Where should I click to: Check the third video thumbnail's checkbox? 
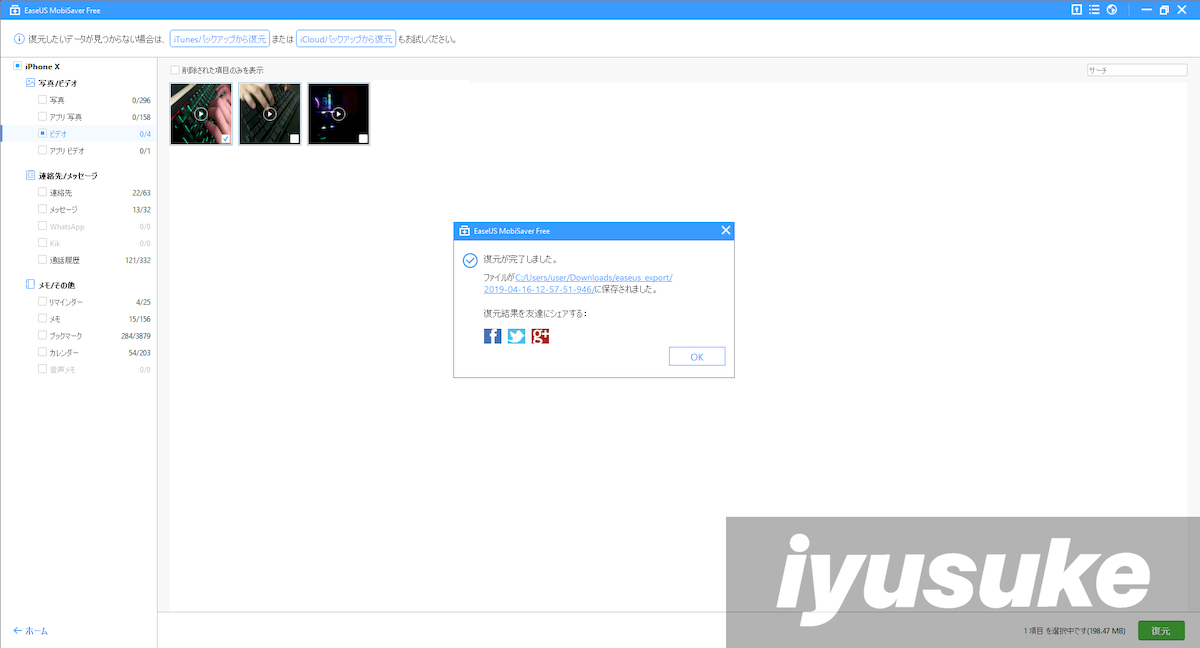pyautogui.click(x=363, y=138)
